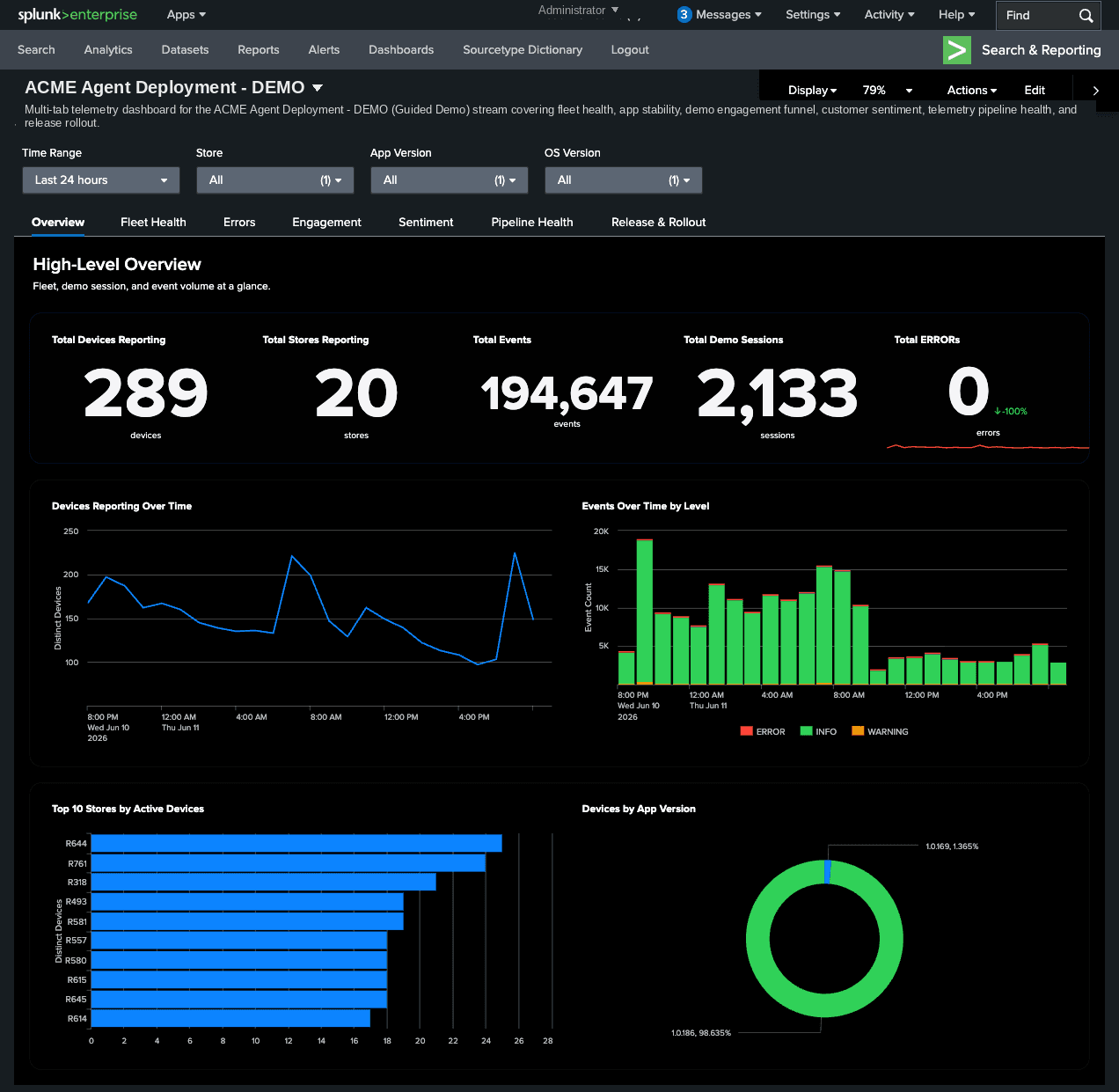This screenshot has height=1092, width=1119.
Task: Switch to the Errors tab
Action: click(239, 223)
